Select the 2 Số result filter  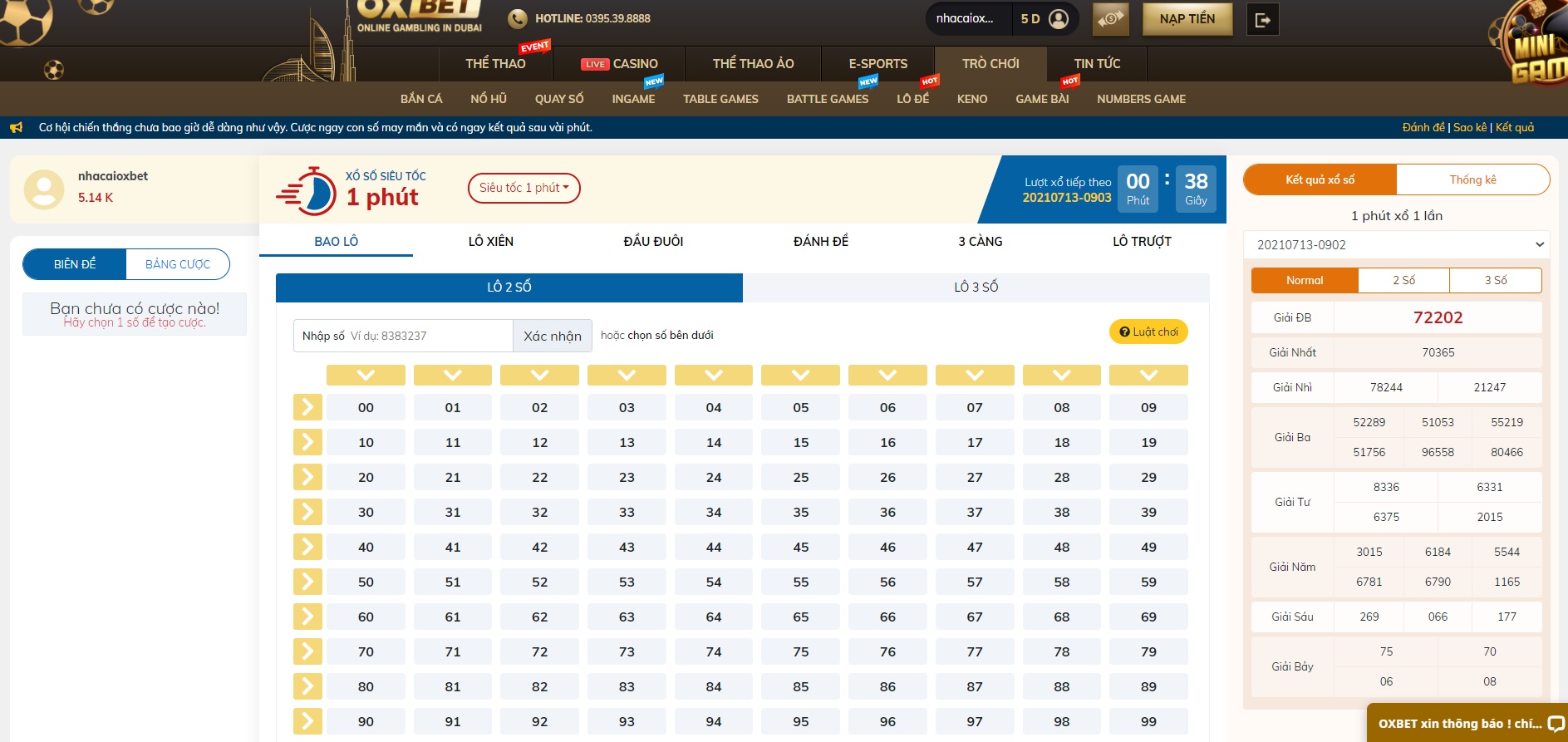pyautogui.click(x=1403, y=281)
